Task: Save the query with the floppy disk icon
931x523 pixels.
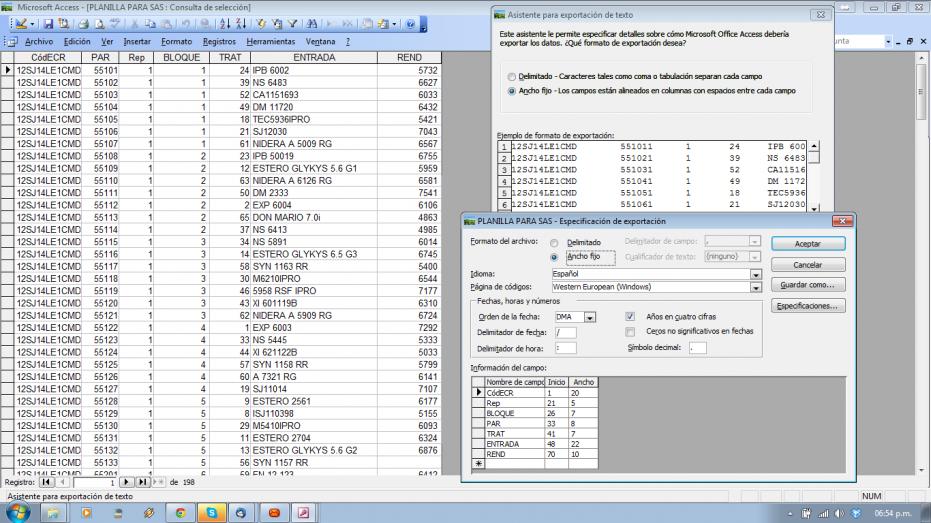Action: click(48, 24)
